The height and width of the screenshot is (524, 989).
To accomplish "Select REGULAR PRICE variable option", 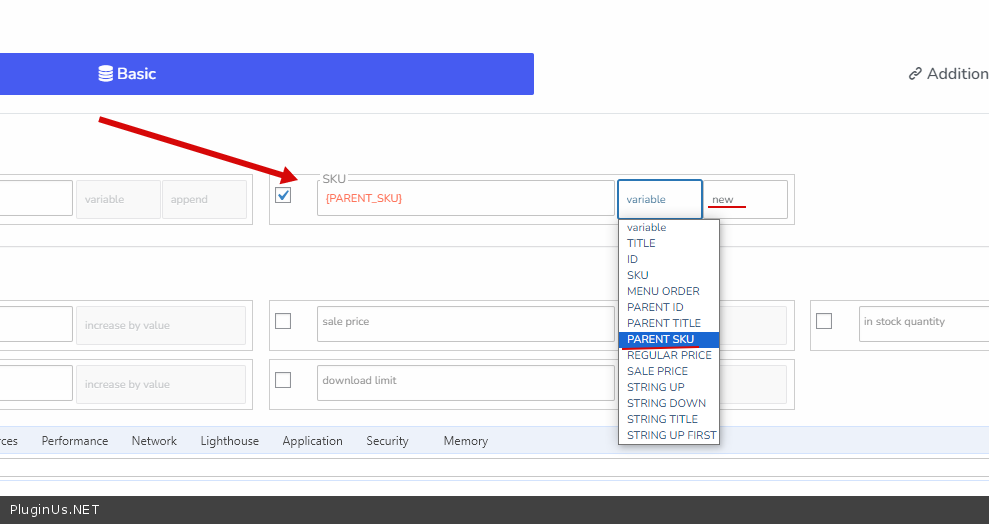I will tap(669, 355).
